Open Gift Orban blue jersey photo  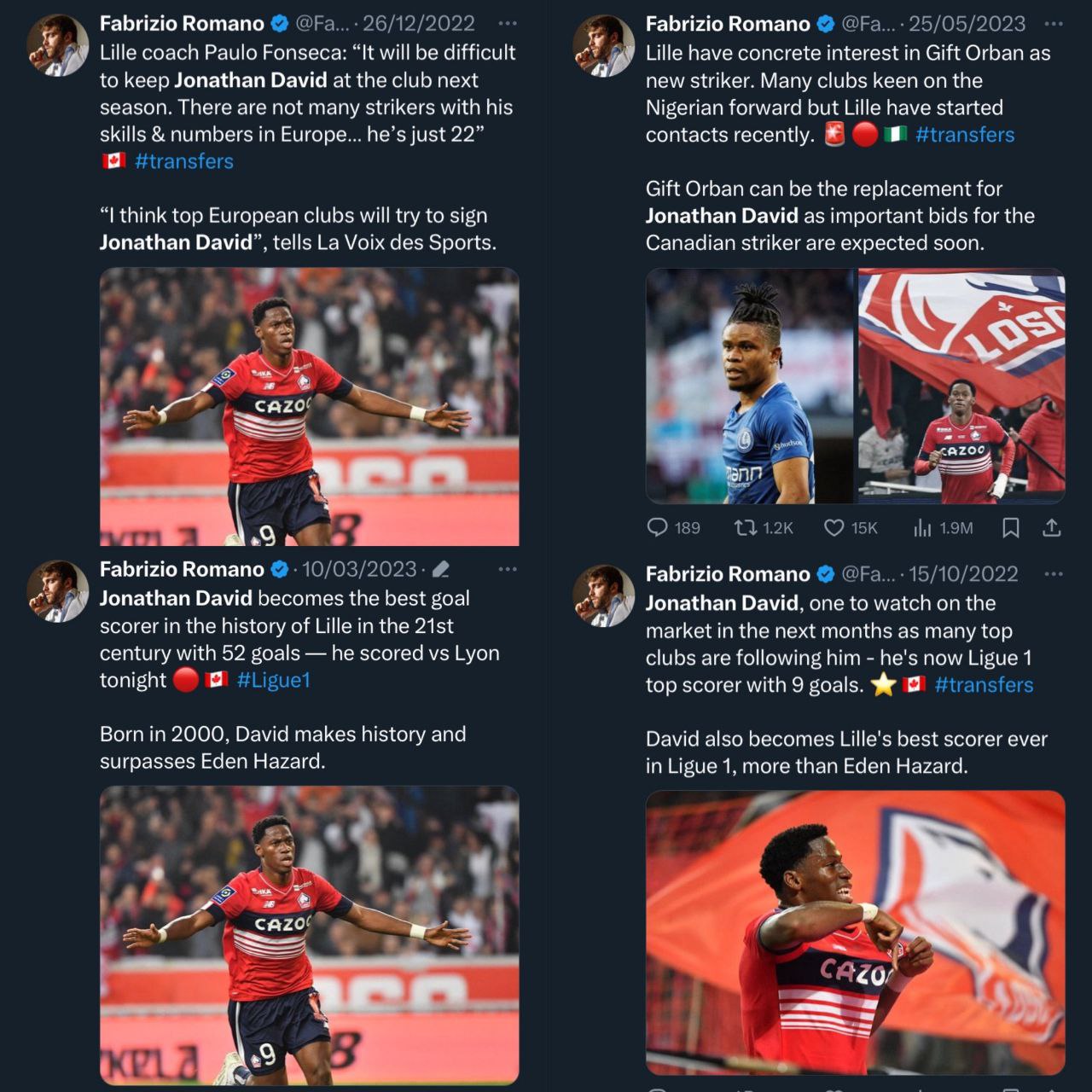click(749, 386)
